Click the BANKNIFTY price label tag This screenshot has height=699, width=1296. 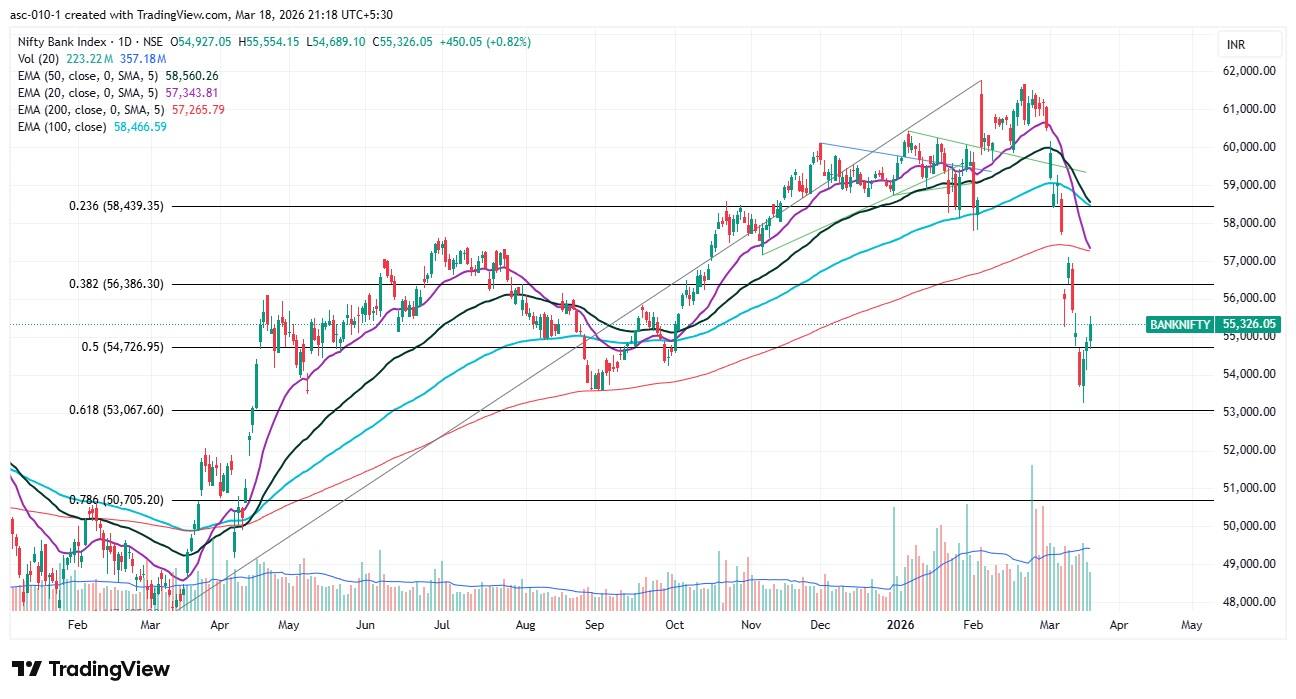[x=1181, y=324]
